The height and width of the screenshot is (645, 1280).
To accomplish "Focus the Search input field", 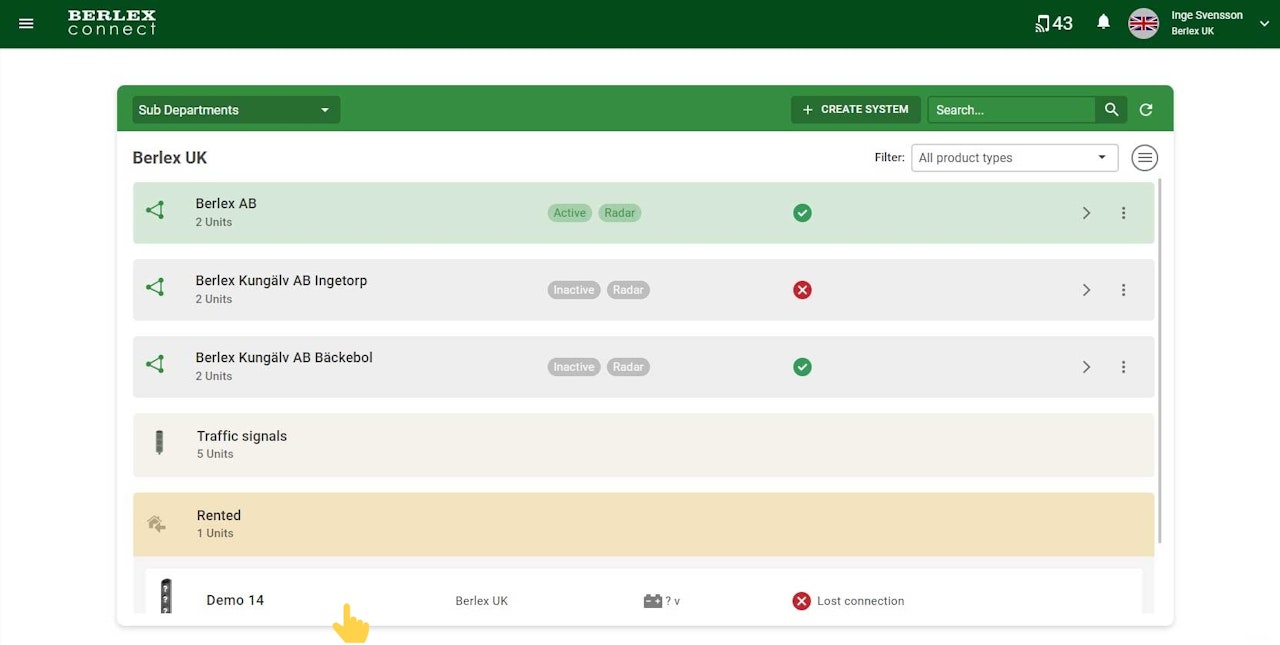I will (1012, 110).
